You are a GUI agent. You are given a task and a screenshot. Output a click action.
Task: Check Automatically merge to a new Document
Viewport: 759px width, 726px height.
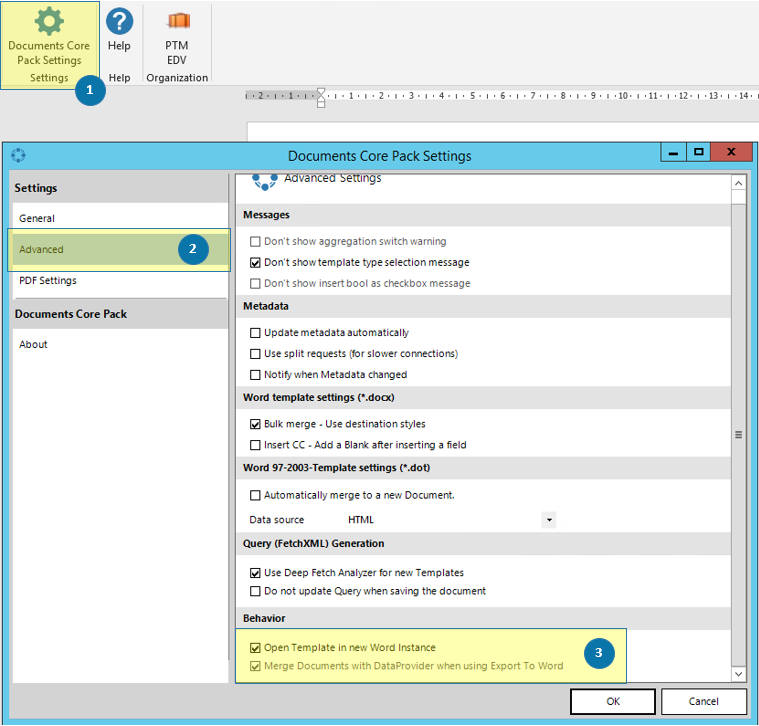click(255, 496)
